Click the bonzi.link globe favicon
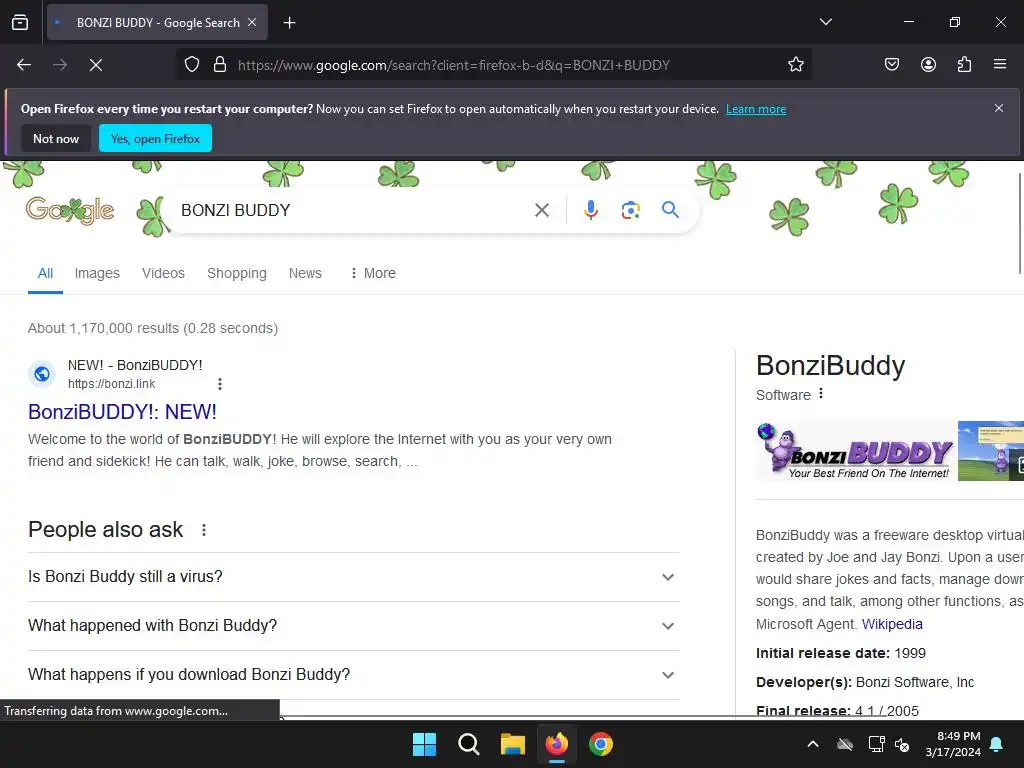Viewport: 1024px width, 768px height. [x=42, y=374]
